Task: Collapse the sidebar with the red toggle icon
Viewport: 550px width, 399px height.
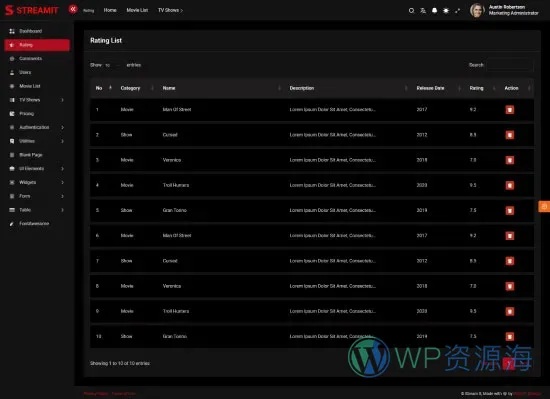Action: (73, 9)
